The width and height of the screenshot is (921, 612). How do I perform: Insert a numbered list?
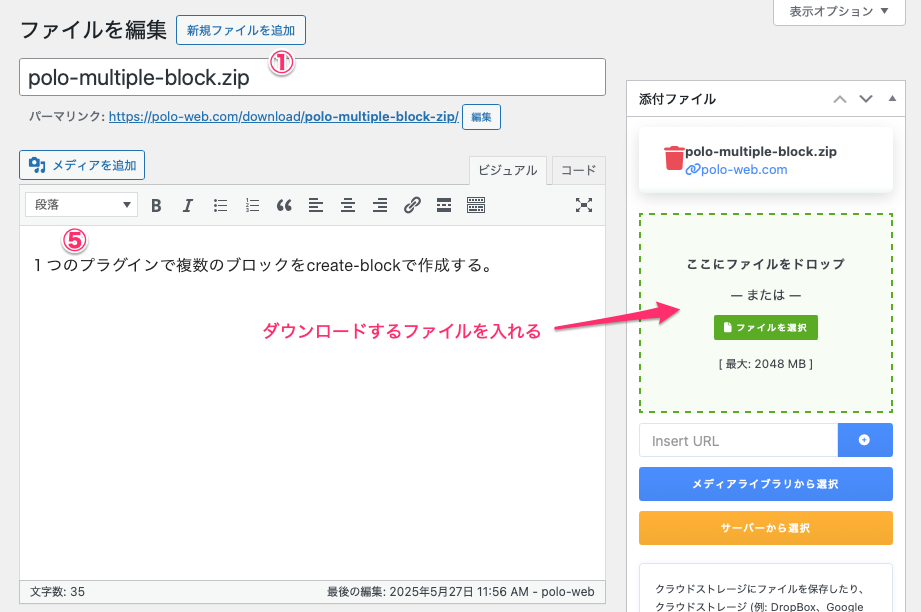(x=252, y=205)
